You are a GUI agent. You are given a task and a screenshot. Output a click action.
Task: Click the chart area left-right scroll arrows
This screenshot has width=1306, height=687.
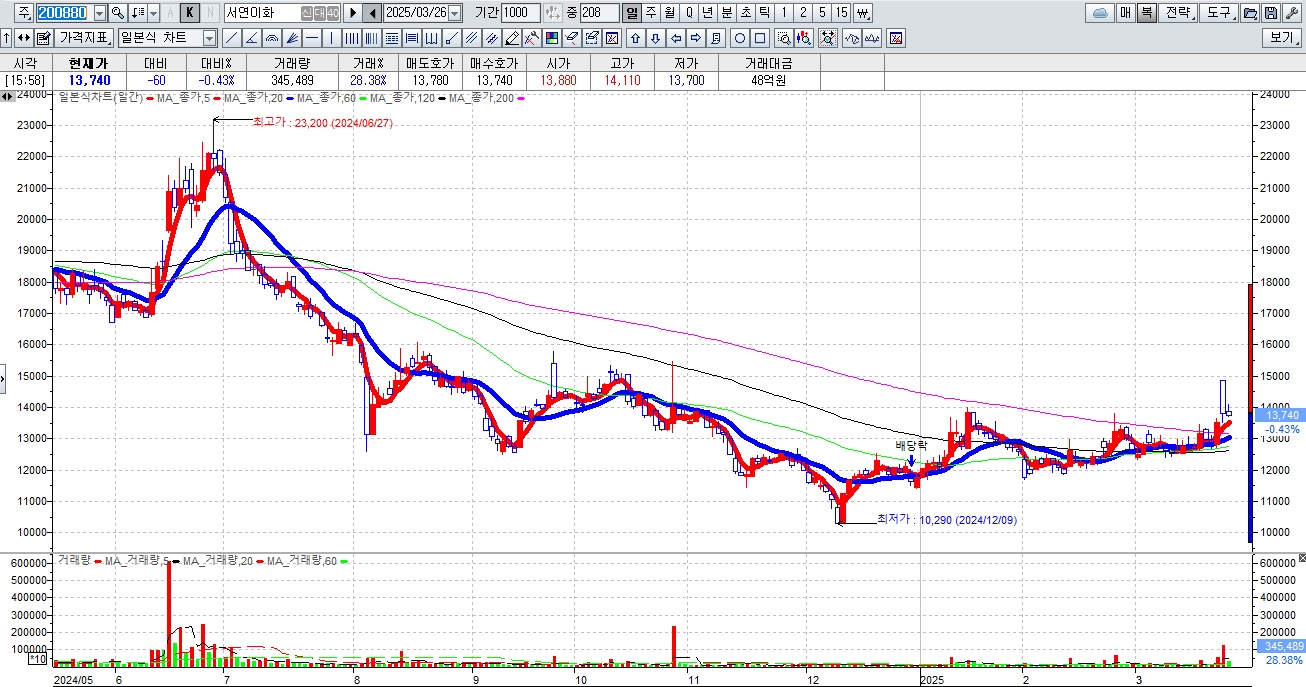tap(8, 97)
